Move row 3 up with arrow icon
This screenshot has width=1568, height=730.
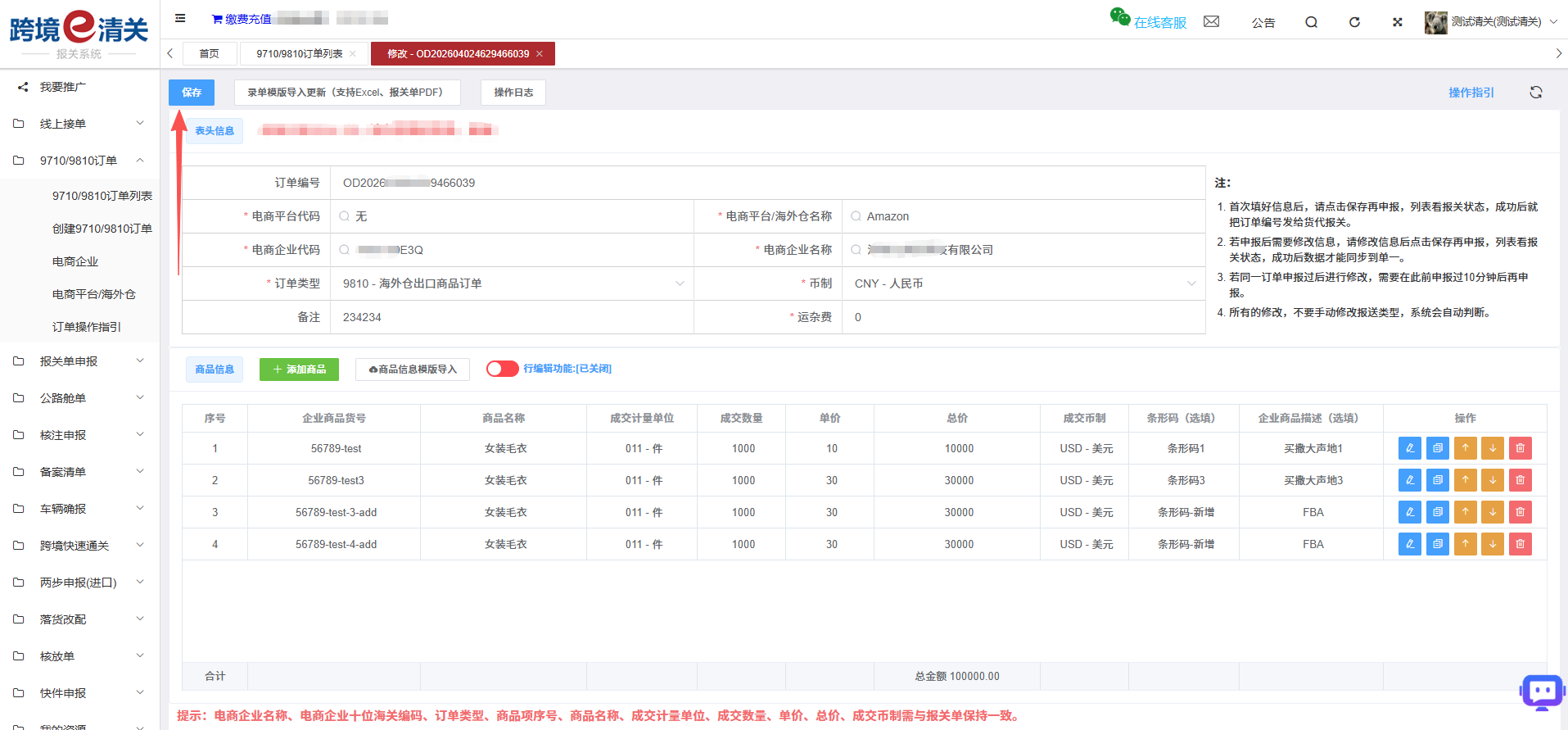pyautogui.click(x=1465, y=512)
